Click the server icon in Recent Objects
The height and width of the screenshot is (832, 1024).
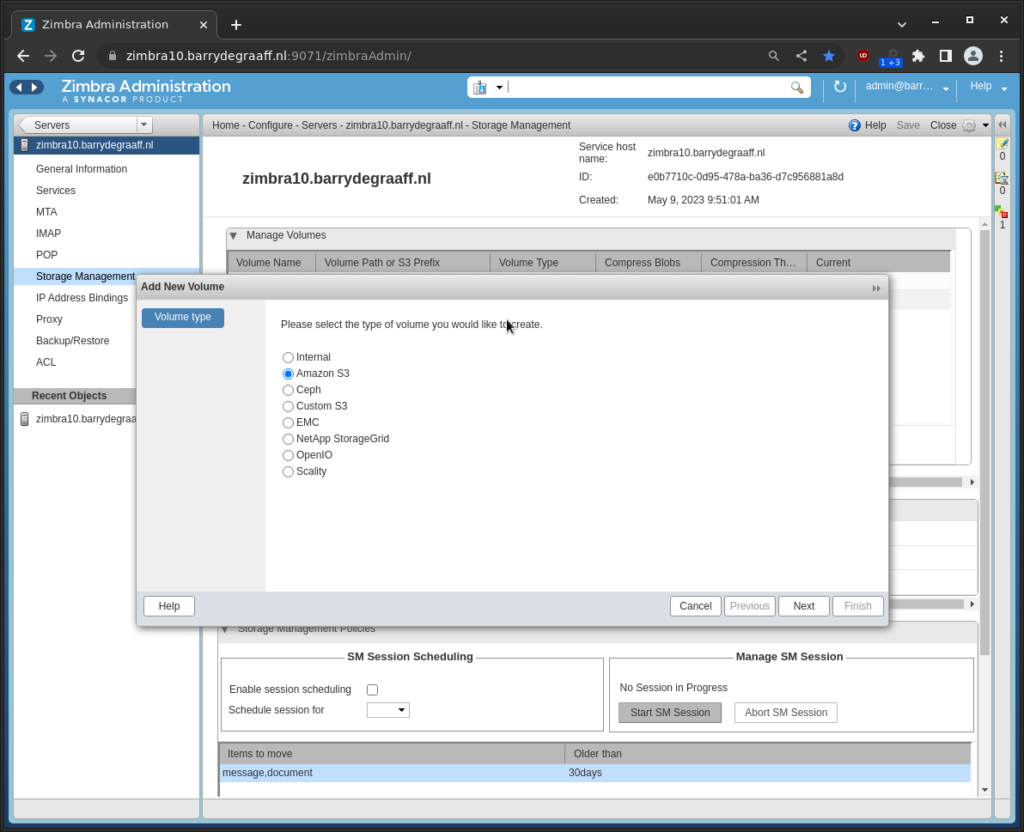[x=25, y=419]
